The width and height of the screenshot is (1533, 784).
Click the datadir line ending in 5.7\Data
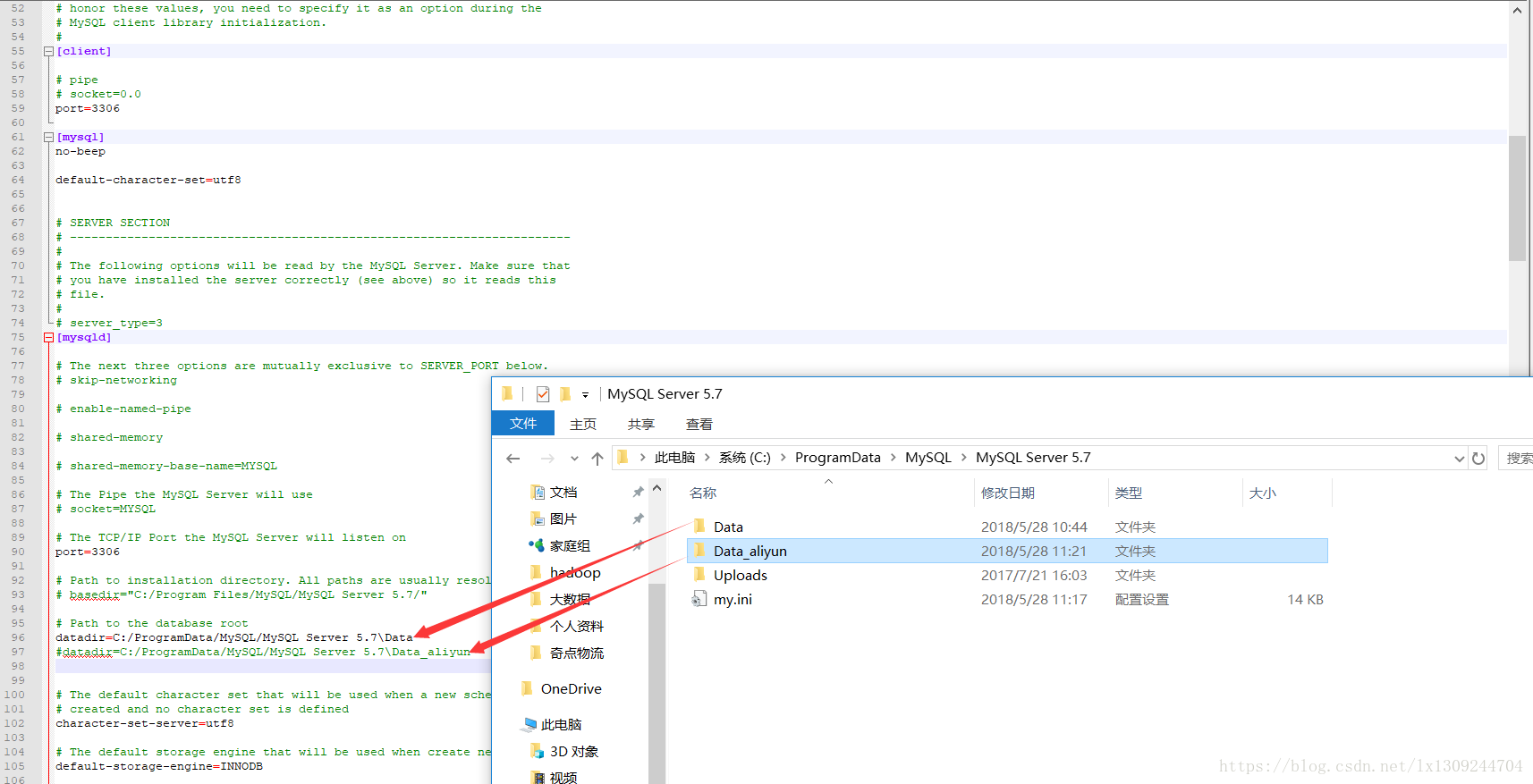(234, 637)
